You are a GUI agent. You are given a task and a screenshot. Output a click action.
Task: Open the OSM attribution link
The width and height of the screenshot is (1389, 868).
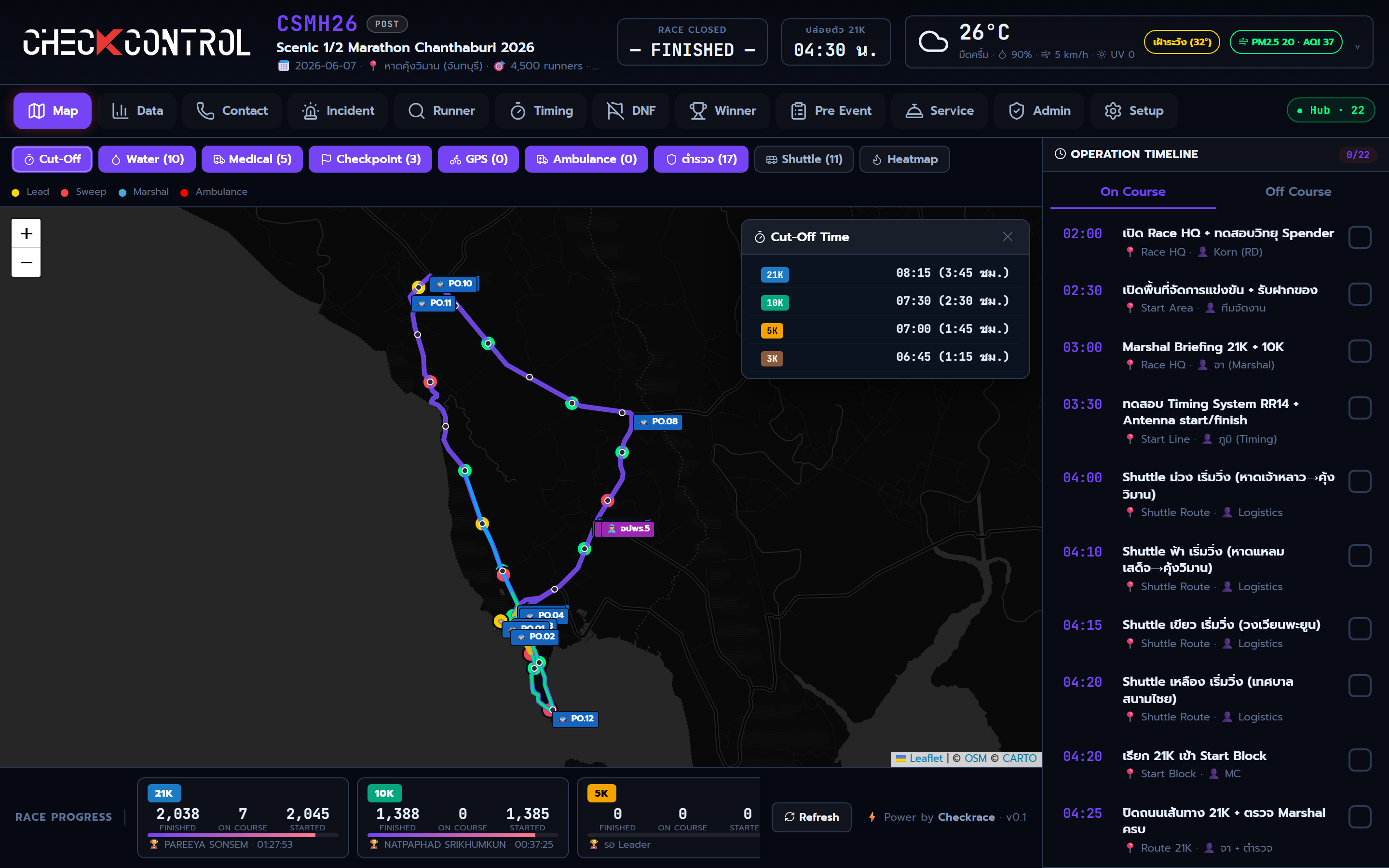click(x=975, y=758)
